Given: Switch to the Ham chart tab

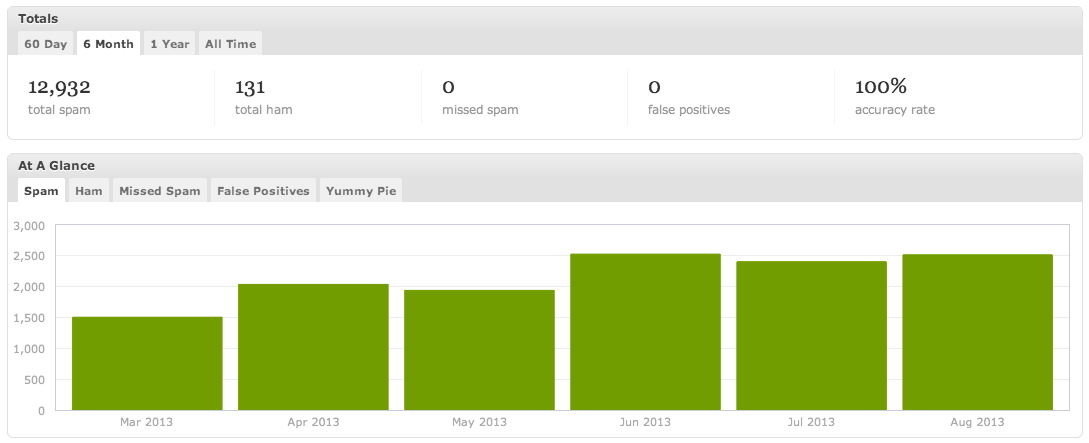Looking at the screenshot, I should [x=89, y=191].
